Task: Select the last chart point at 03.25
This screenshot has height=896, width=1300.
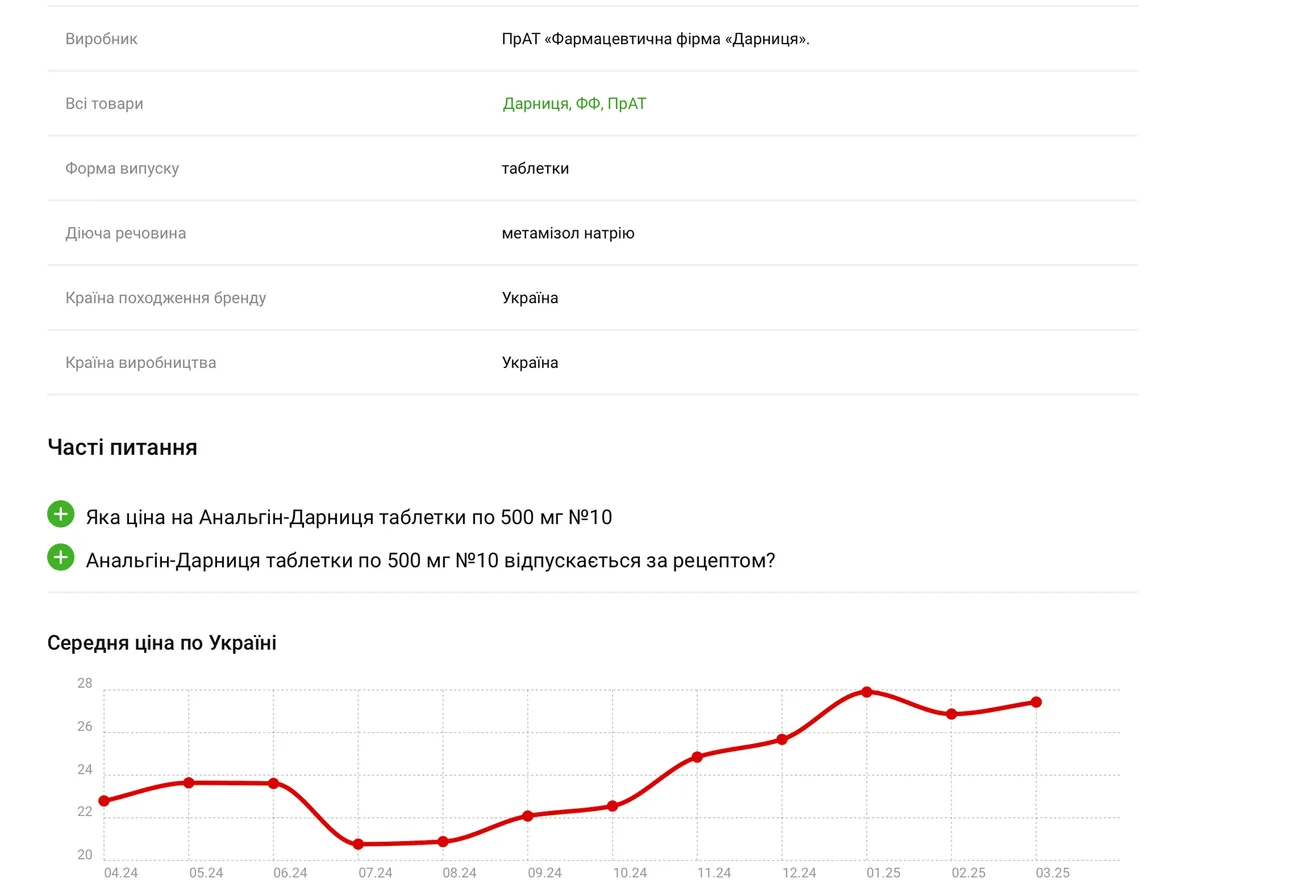Action: tap(1036, 702)
